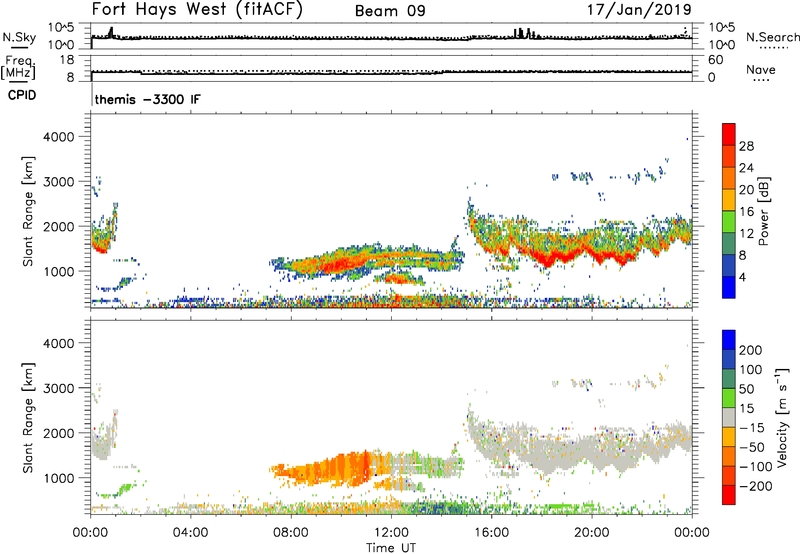Viewport: 800px width, 554px height.
Task: Click the "04:00" time tick label
Action: (191, 533)
